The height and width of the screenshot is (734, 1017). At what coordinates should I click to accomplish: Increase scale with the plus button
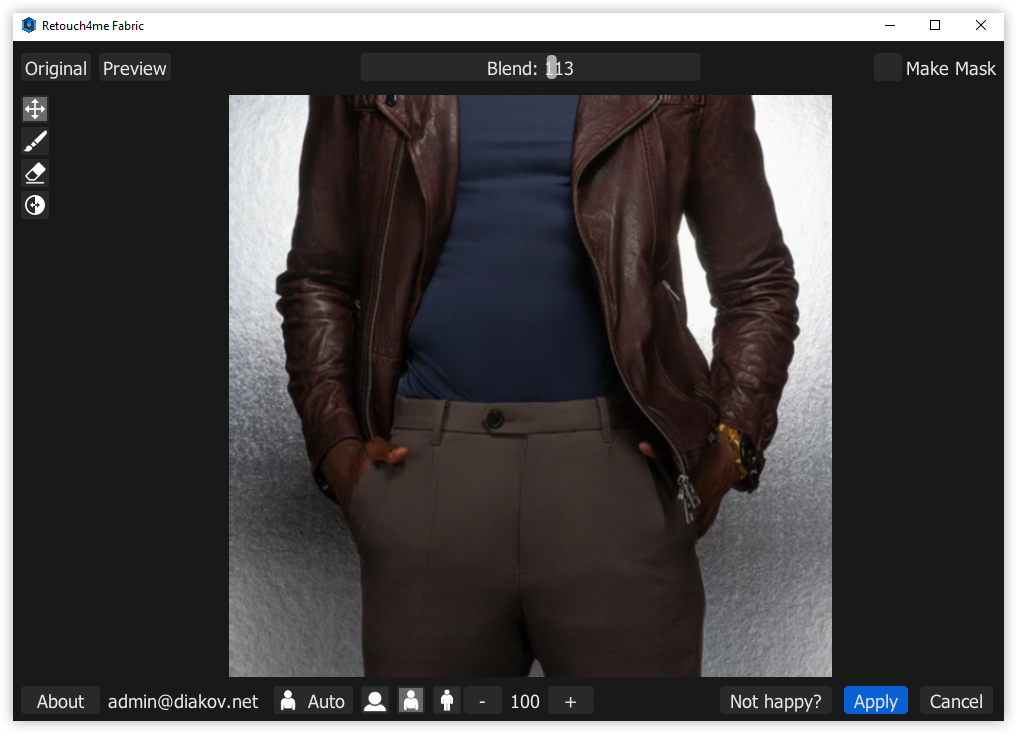(x=571, y=701)
